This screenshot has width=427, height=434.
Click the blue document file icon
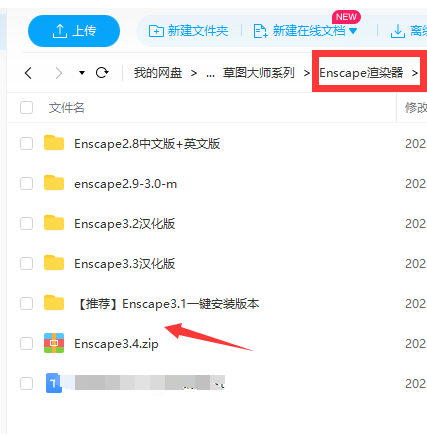[53, 383]
